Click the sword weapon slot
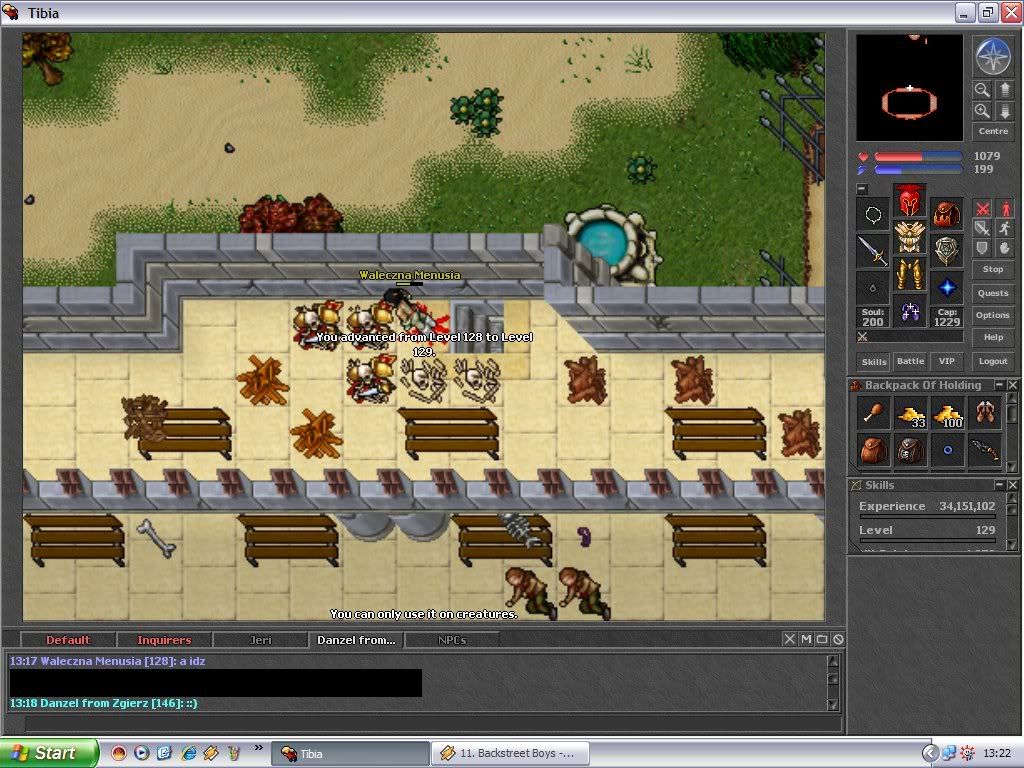Image resolution: width=1024 pixels, height=768 pixels. [x=873, y=251]
